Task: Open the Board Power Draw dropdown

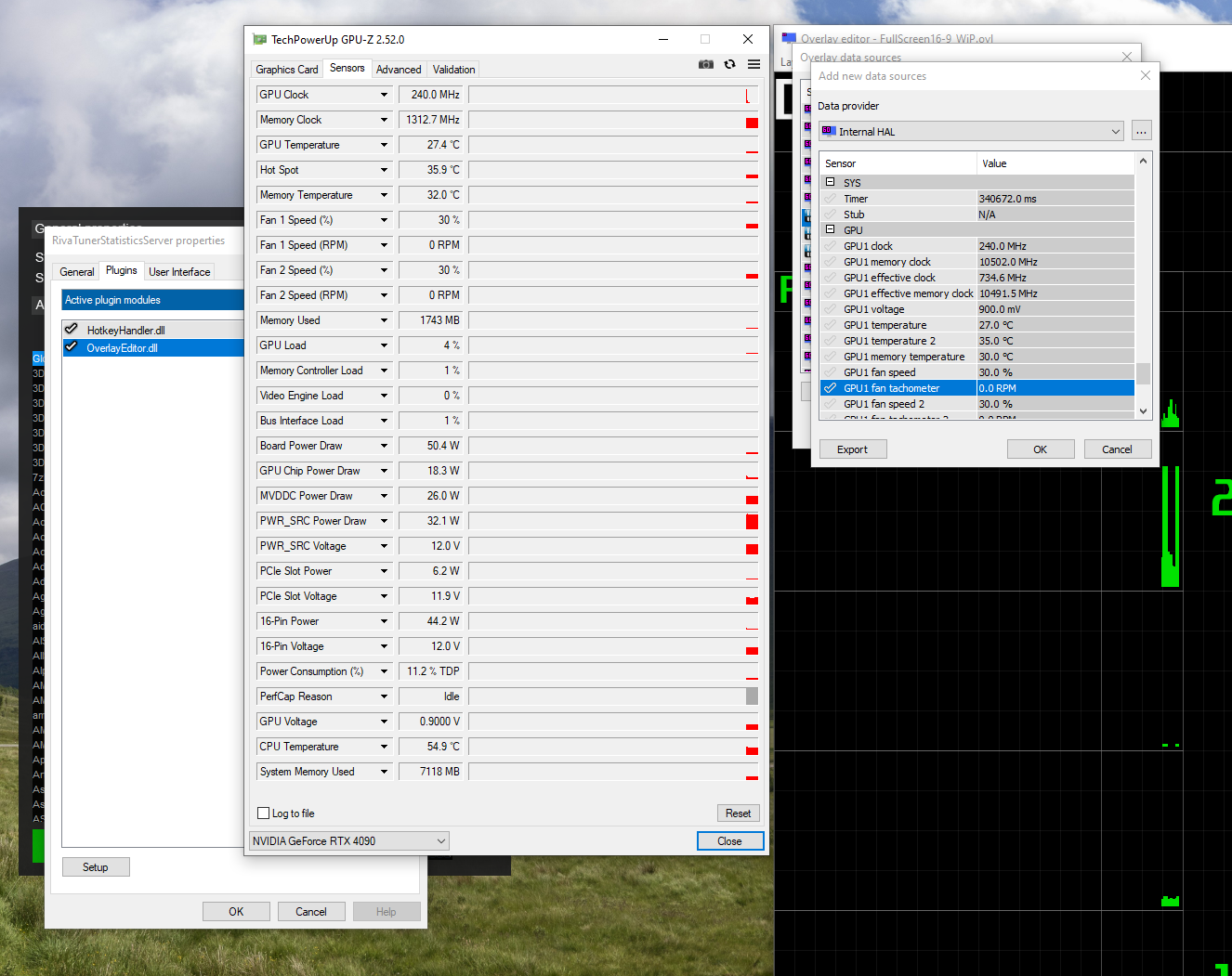Action: 384,446
